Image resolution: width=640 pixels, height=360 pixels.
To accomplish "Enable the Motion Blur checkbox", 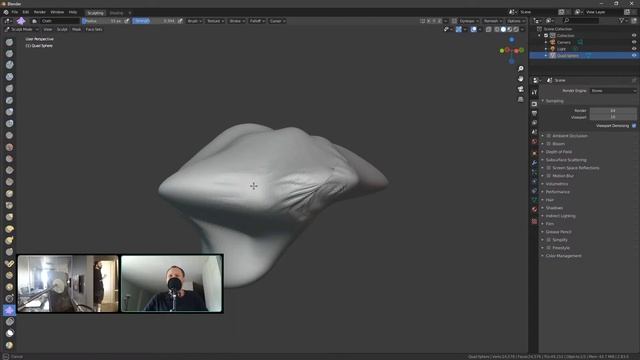I will [549, 176].
